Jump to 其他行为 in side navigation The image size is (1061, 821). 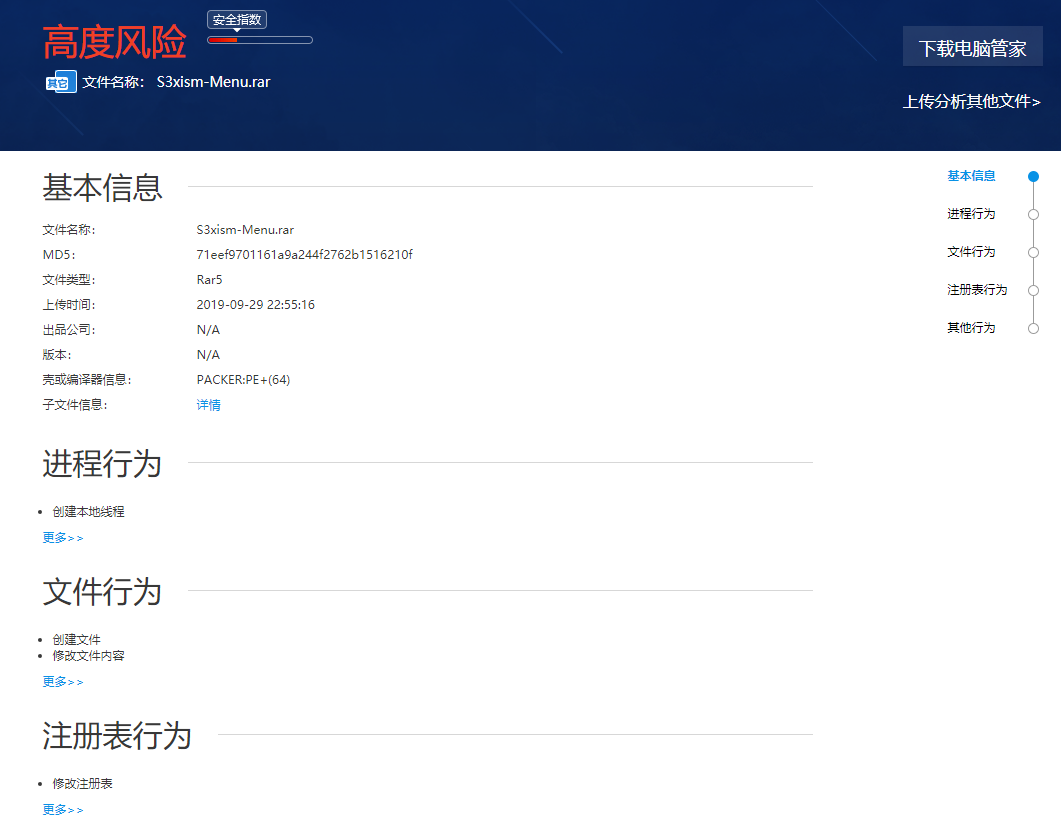point(971,328)
